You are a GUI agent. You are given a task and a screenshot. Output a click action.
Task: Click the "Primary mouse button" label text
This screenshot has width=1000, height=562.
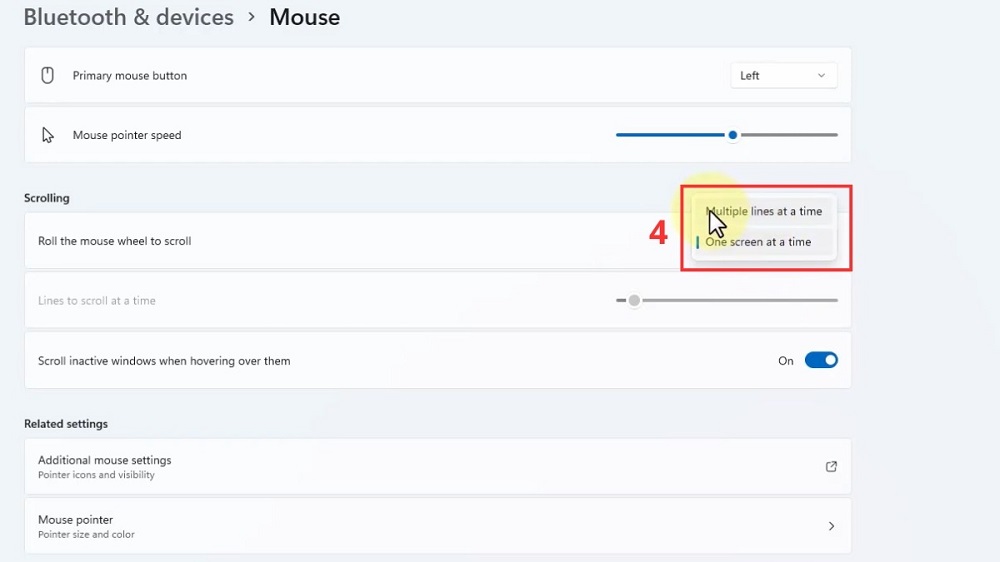click(130, 76)
